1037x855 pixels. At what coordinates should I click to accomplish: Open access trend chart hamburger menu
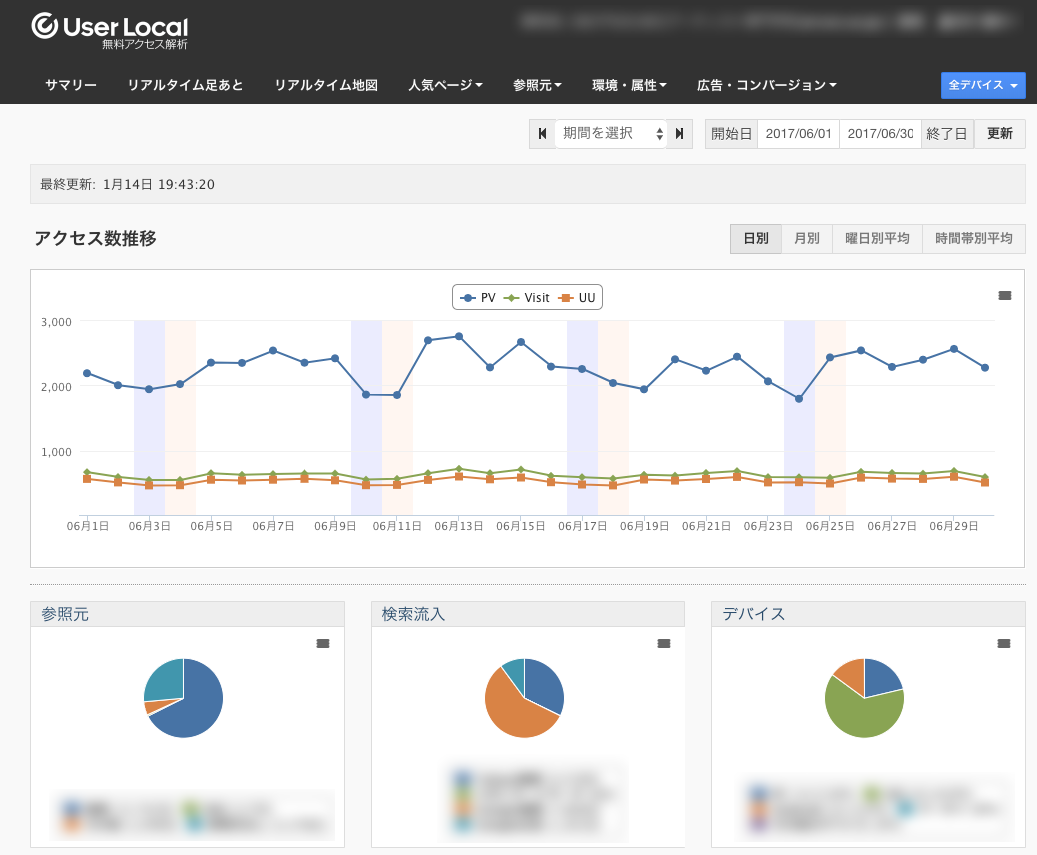1005,295
